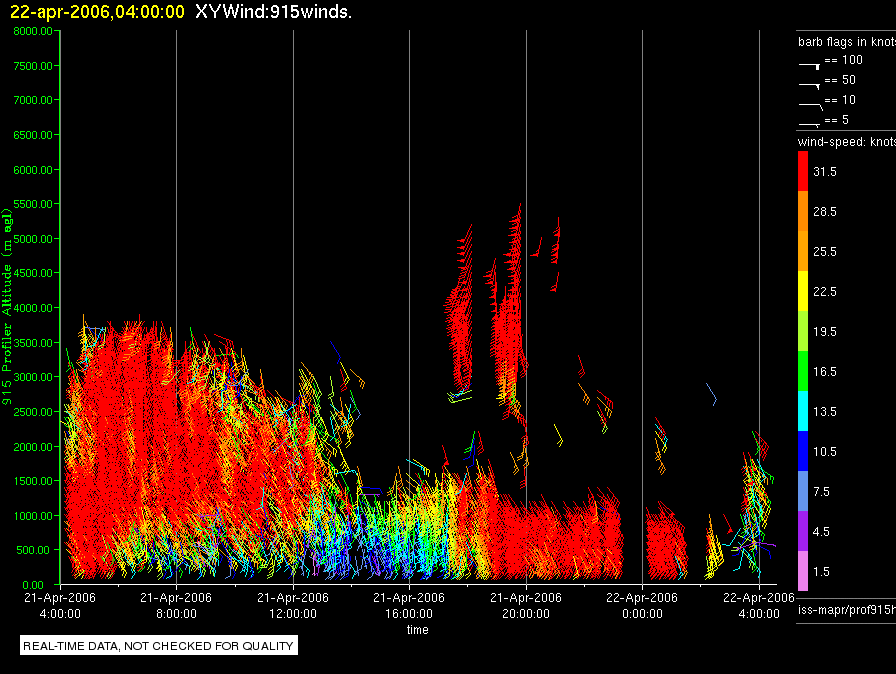Click the 21-Apr-2006 16:00:00 time label
Viewport: 896px width, 674px height.
tap(409, 605)
